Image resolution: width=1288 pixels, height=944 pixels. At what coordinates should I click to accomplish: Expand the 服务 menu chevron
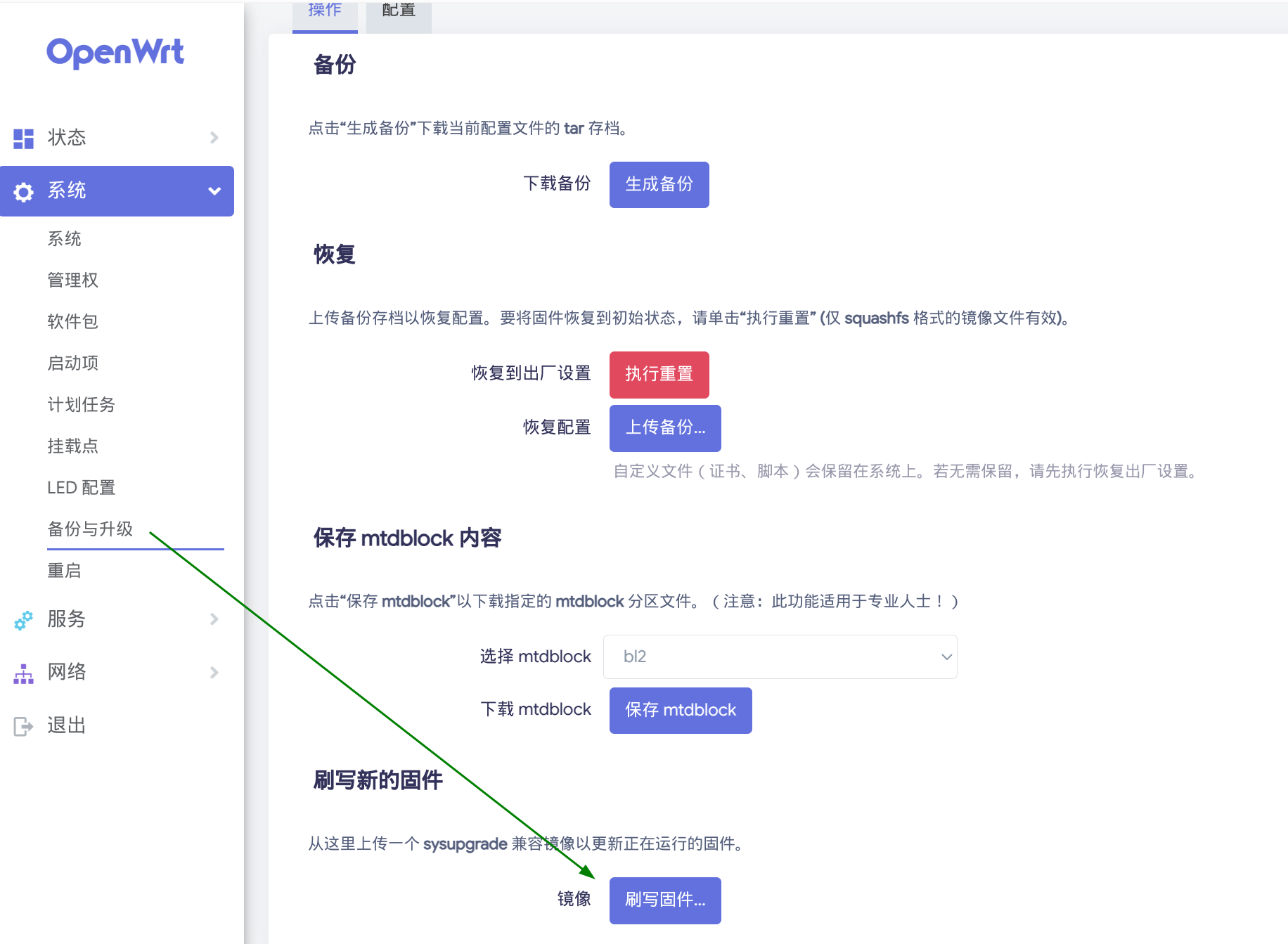[214, 619]
